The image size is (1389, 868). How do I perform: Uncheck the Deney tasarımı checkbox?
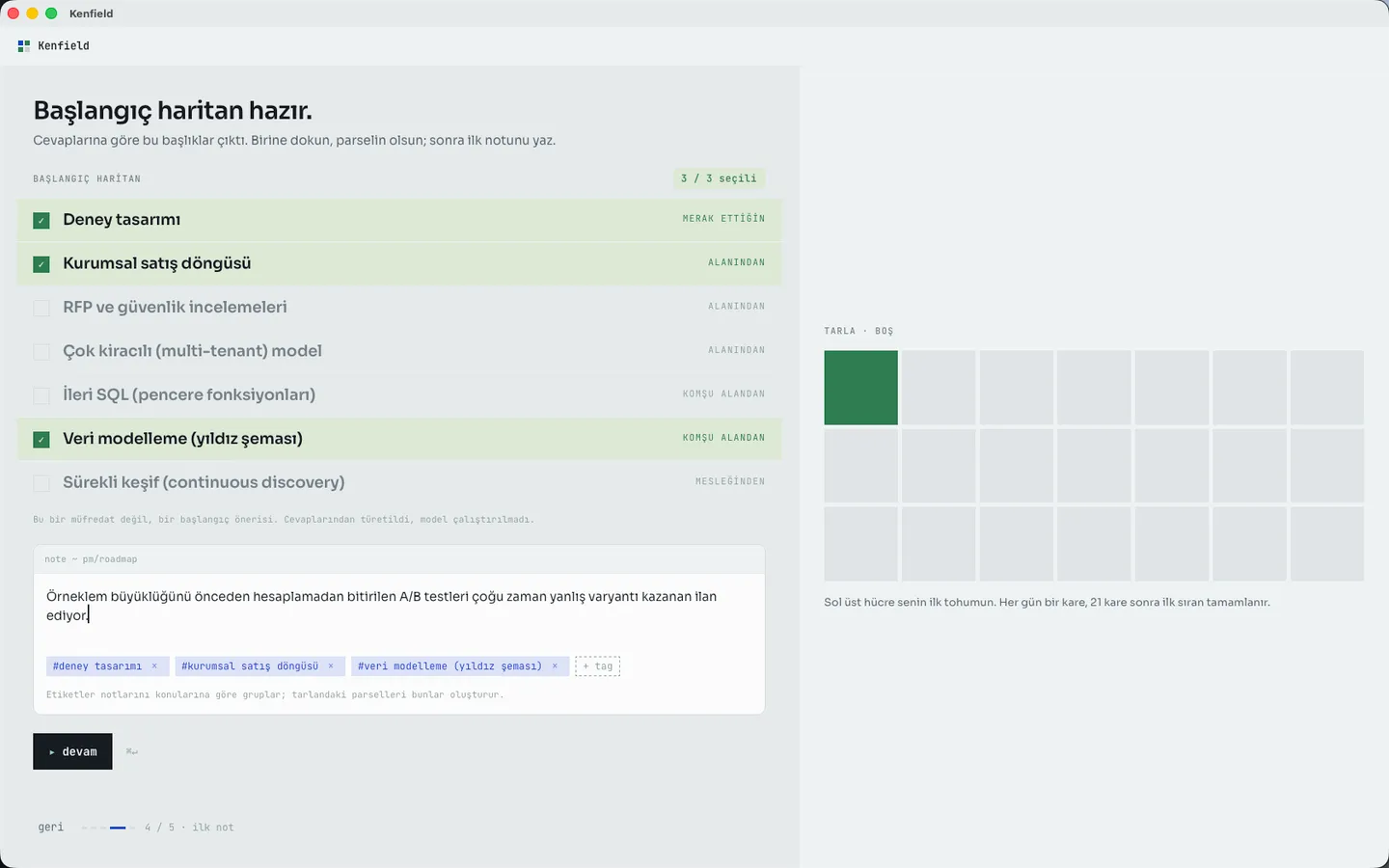41,221
